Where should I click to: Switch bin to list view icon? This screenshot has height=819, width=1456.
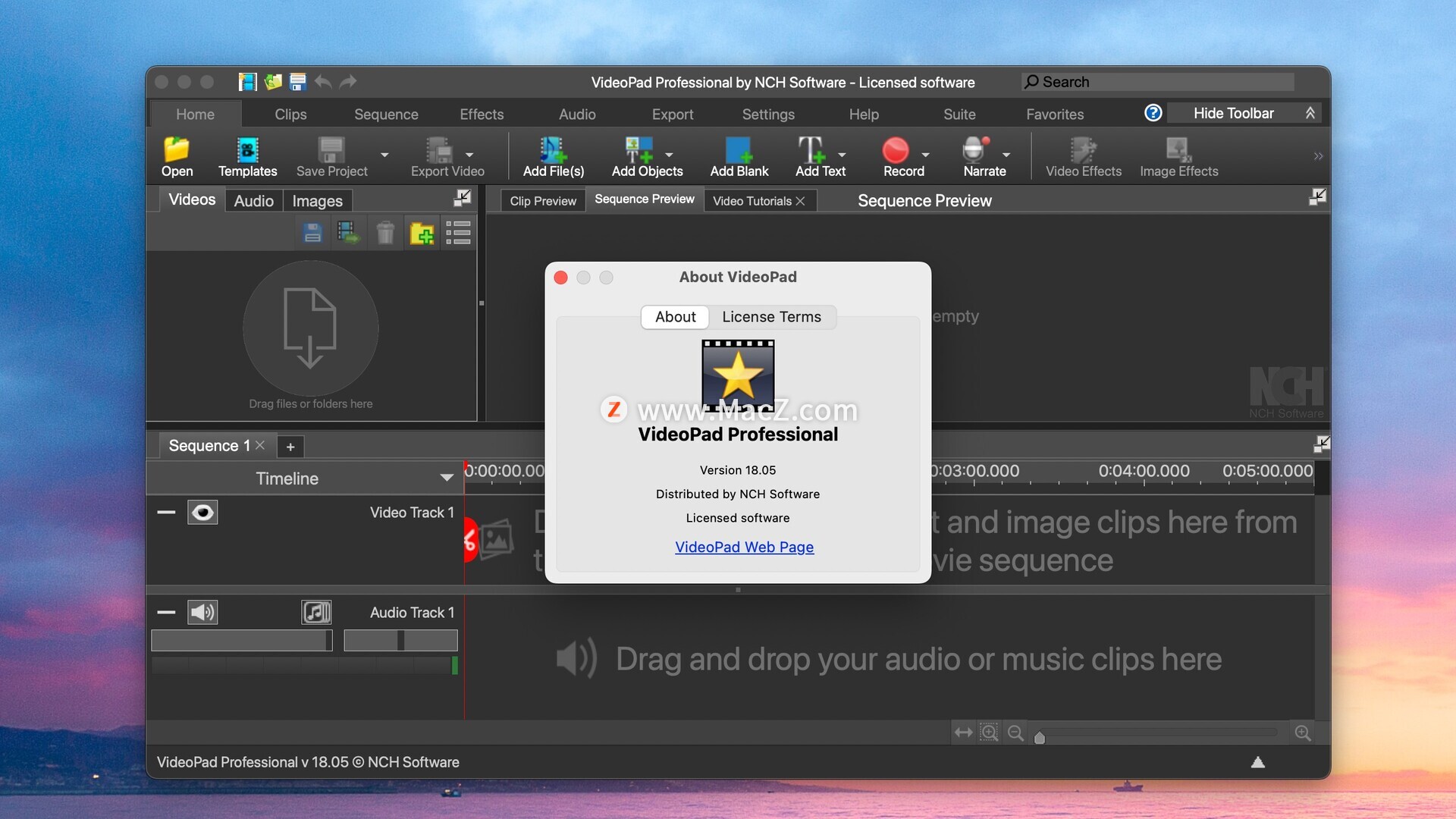click(458, 233)
